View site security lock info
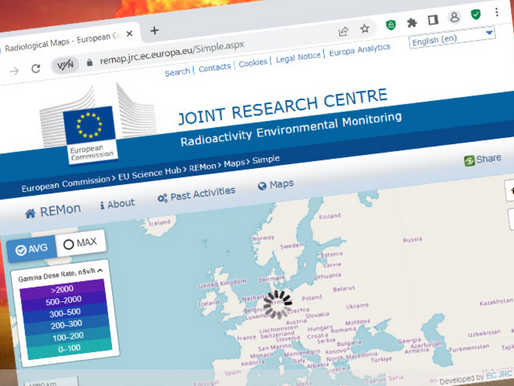Image resolution: width=514 pixels, height=386 pixels. 89,62
